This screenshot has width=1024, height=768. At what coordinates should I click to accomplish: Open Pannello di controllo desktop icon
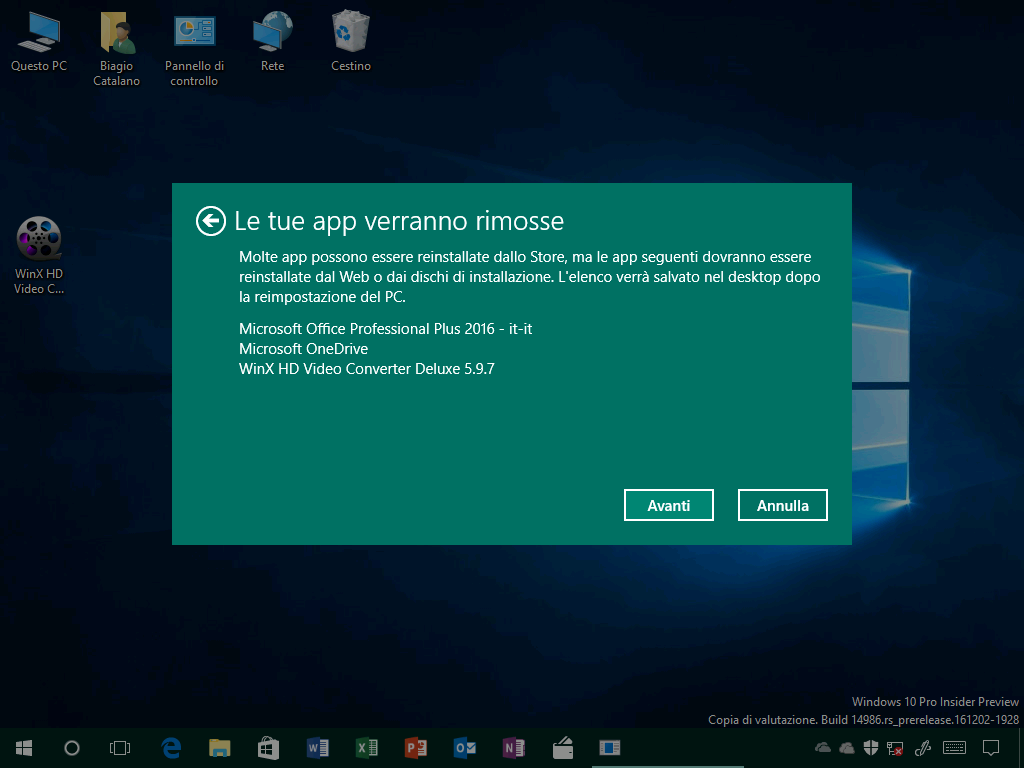(194, 49)
